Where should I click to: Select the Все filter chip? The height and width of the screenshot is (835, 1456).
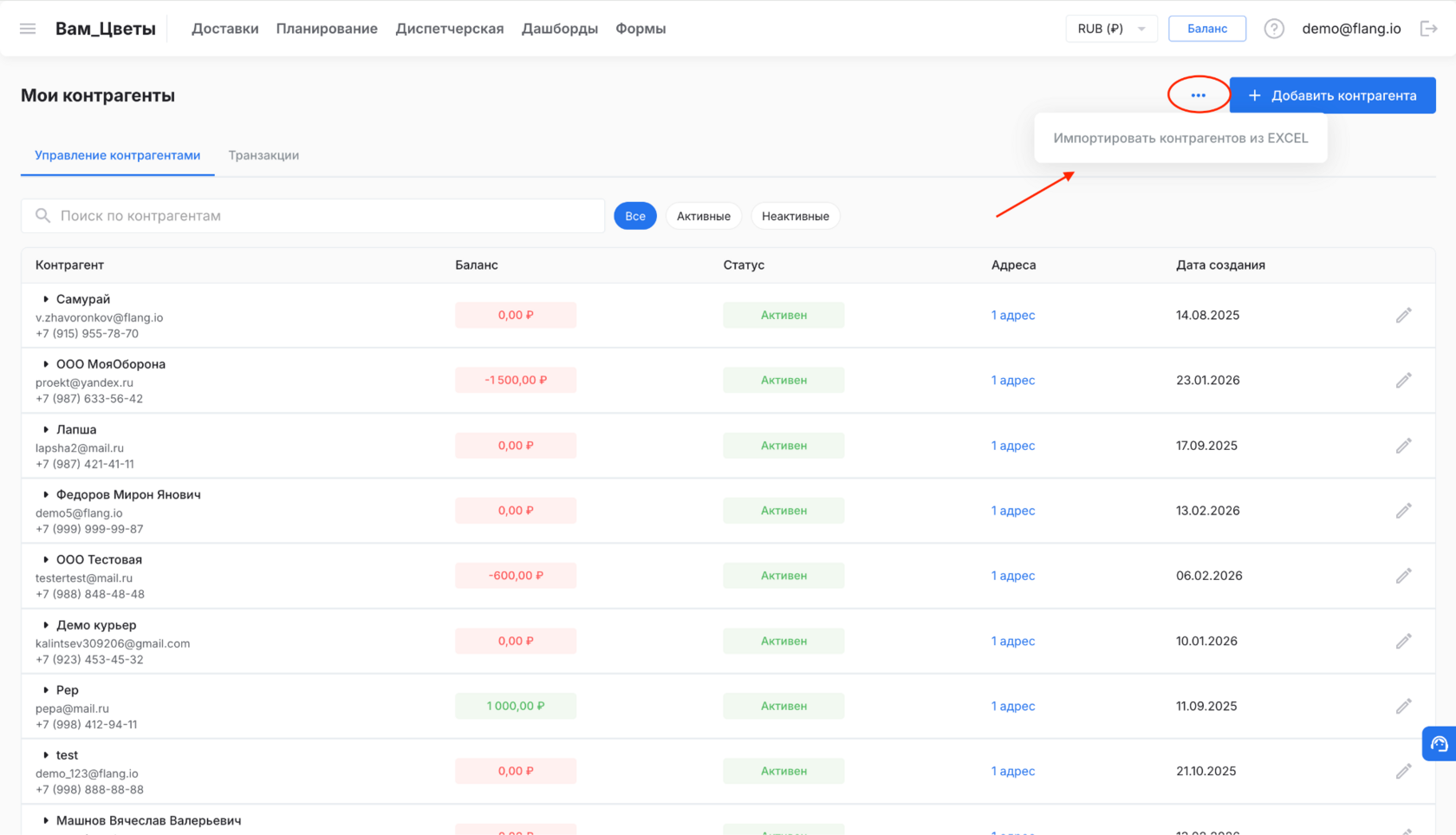pyautogui.click(x=635, y=216)
